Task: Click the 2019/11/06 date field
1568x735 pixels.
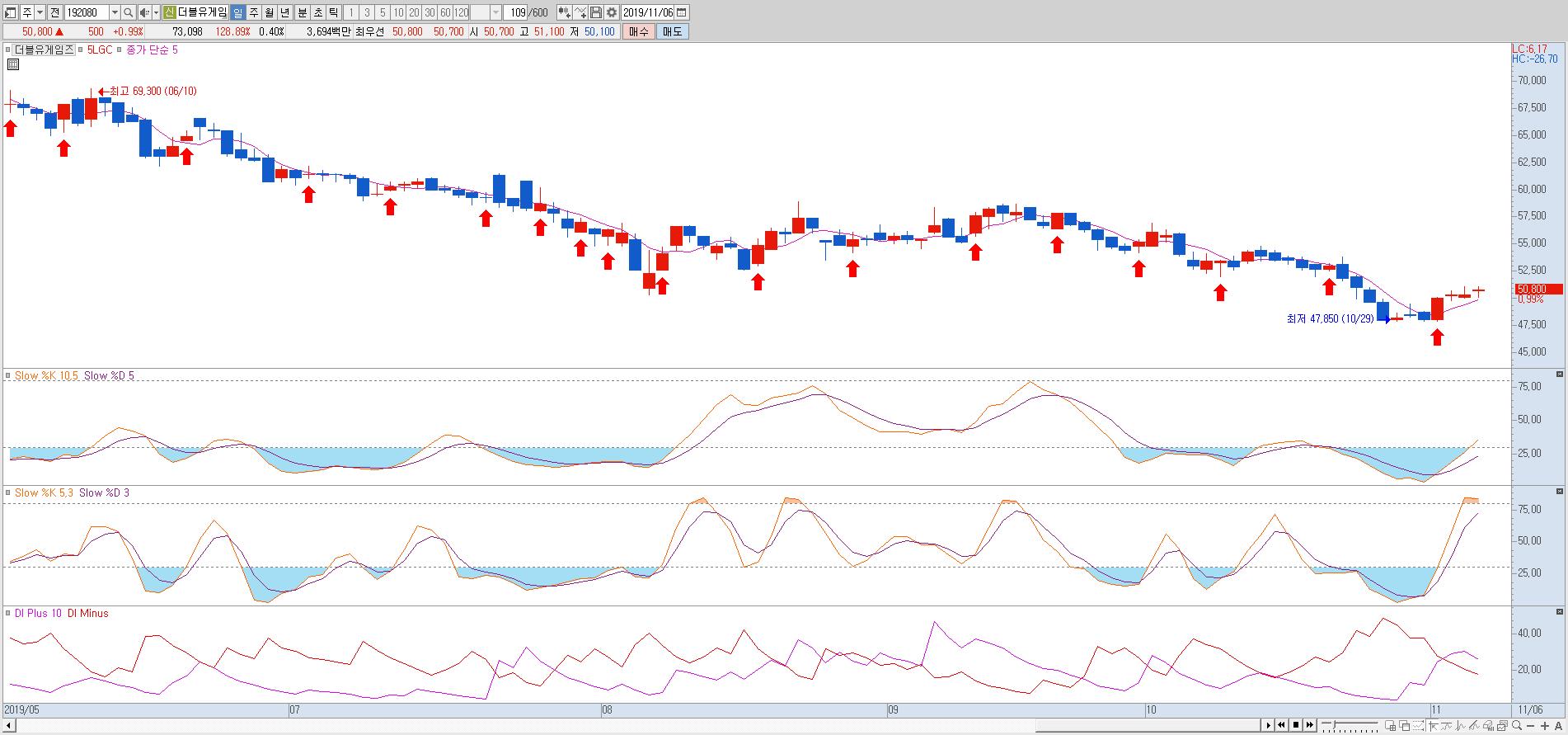Action: [648, 12]
